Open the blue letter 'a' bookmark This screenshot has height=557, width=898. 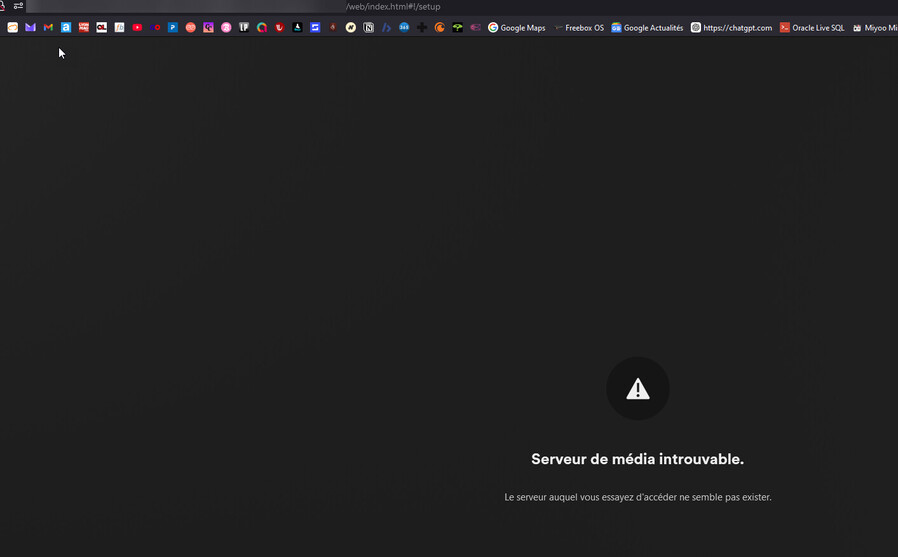66,27
